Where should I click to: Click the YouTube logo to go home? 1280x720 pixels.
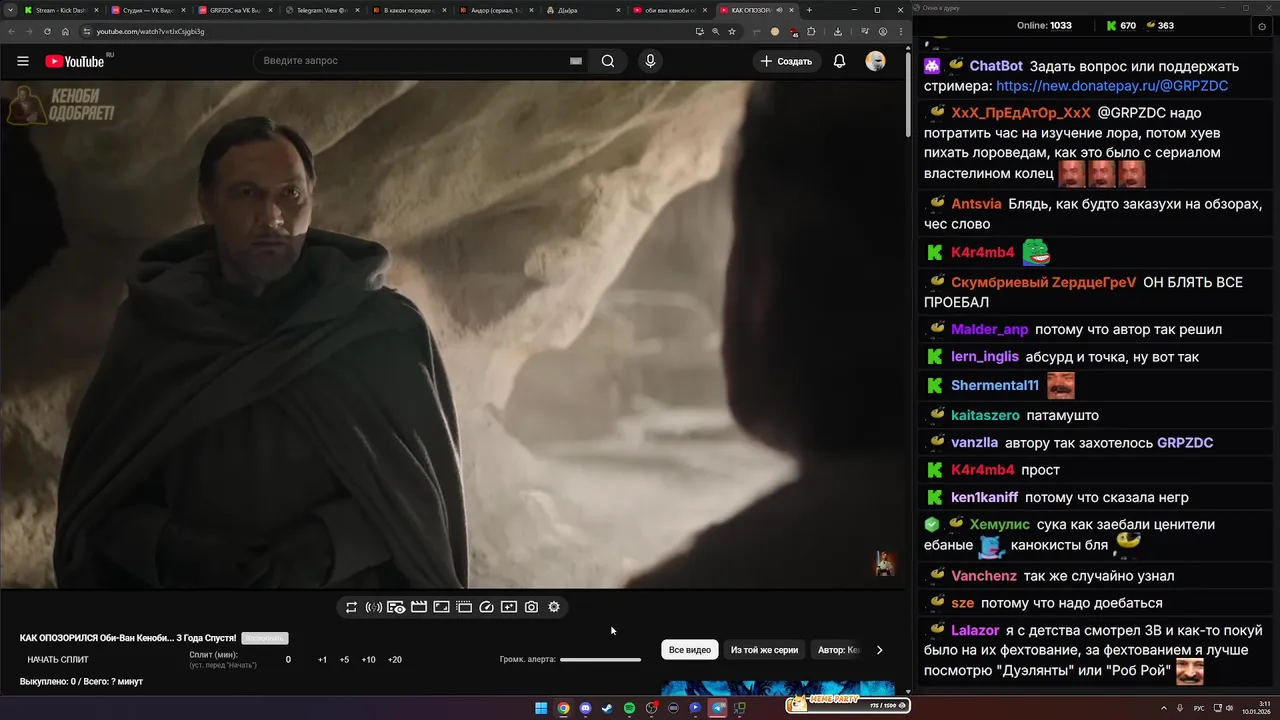coord(75,61)
